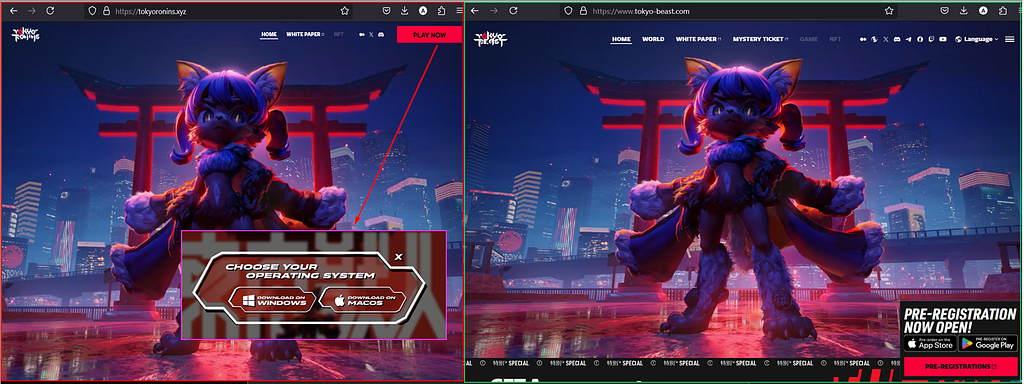Open the X icon on tokyo-beast.com site

click(886, 39)
